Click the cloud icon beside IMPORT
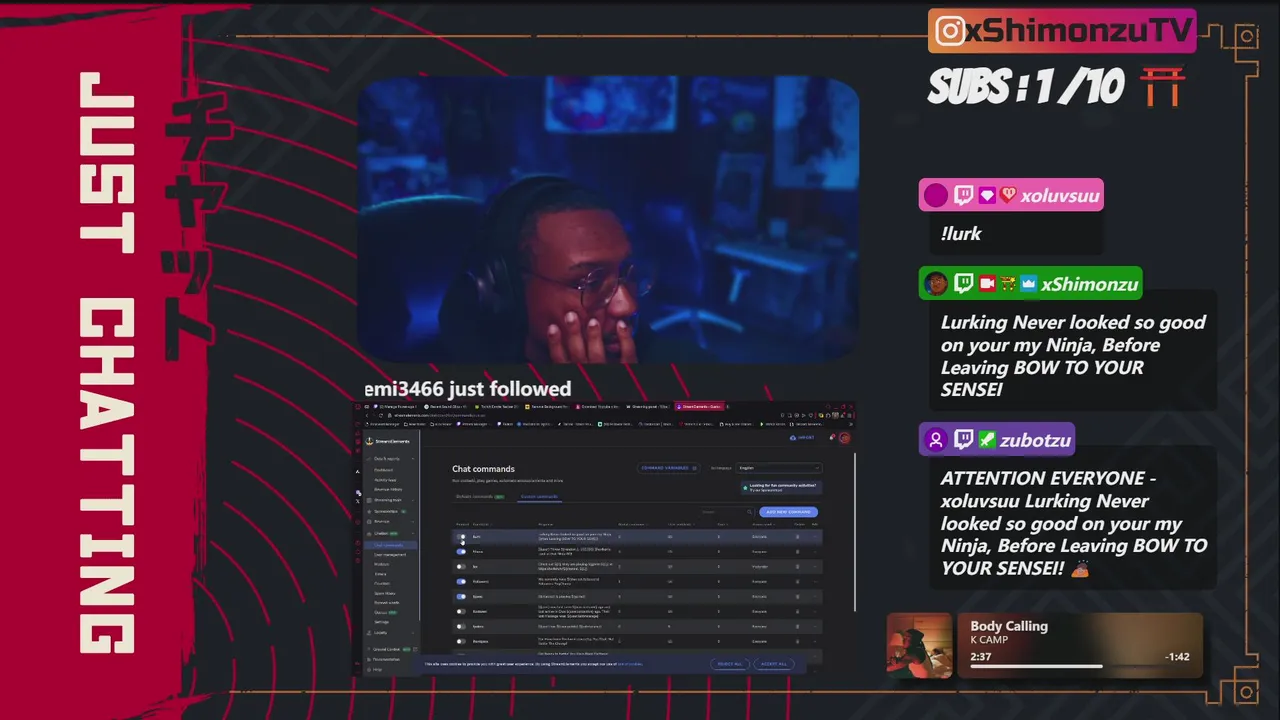 tap(793, 437)
